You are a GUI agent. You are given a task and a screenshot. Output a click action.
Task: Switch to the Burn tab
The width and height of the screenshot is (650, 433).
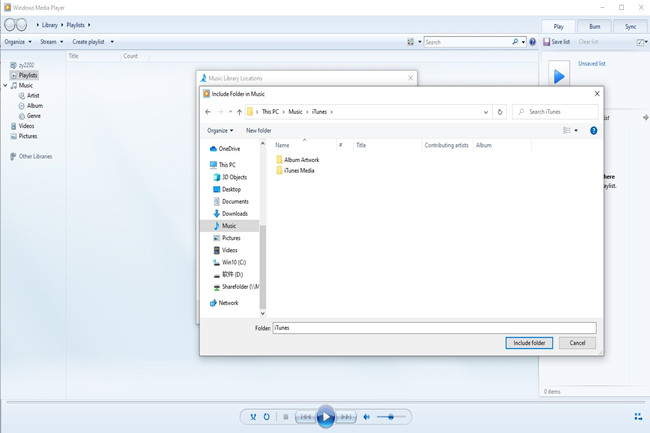point(594,27)
